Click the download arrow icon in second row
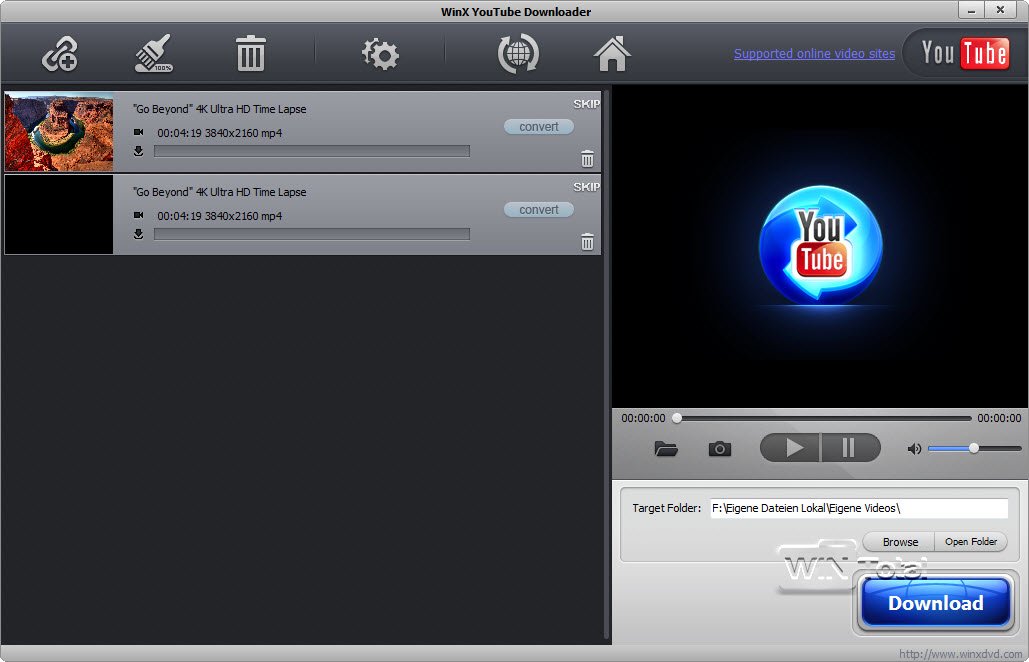This screenshot has width=1029, height=662. (x=138, y=234)
